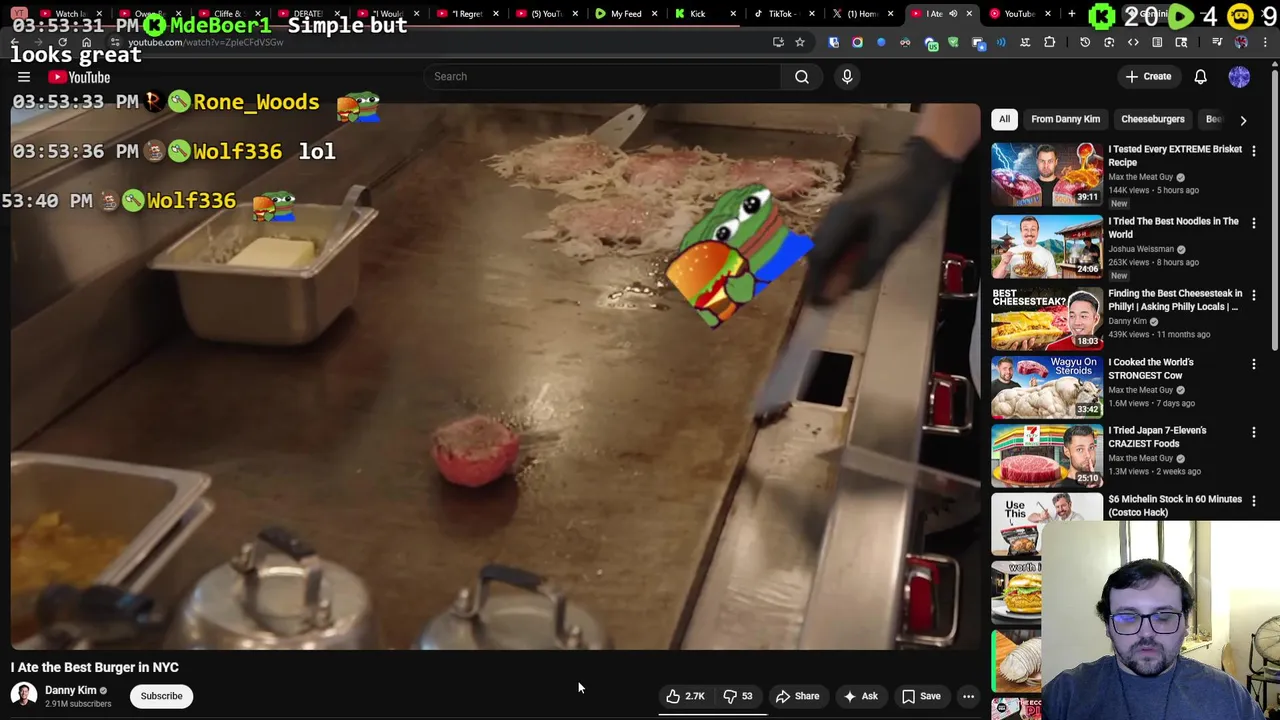Go to YouTube home via logo
1280x720 pixels.
coord(79,77)
